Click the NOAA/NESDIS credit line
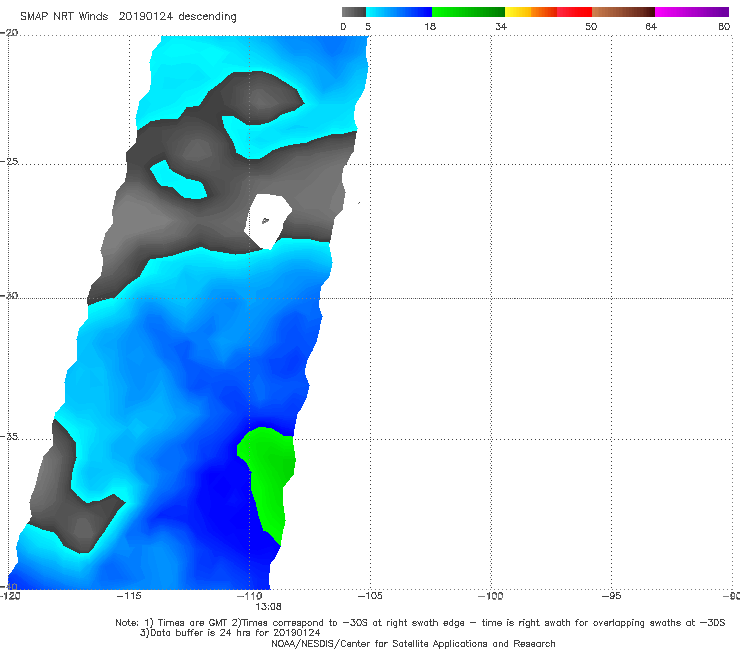Screen dimensions: 740x650 coord(413,643)
